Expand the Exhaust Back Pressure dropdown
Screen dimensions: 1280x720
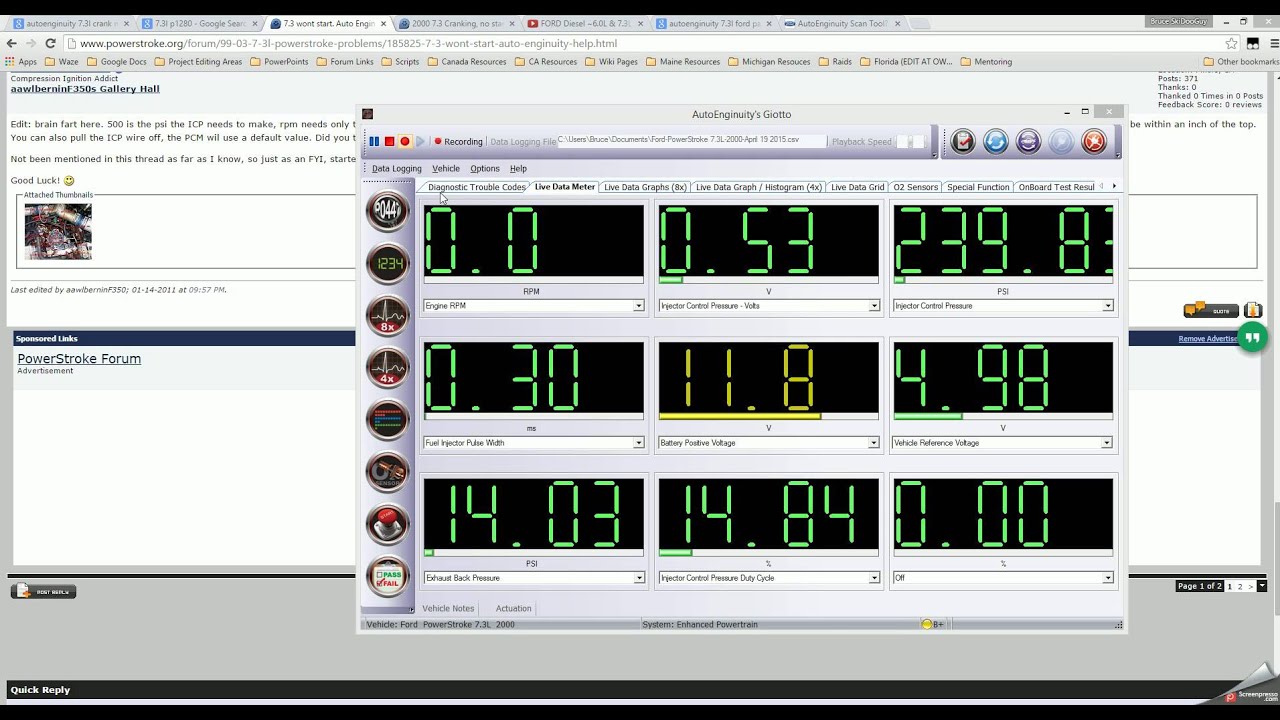639,578
